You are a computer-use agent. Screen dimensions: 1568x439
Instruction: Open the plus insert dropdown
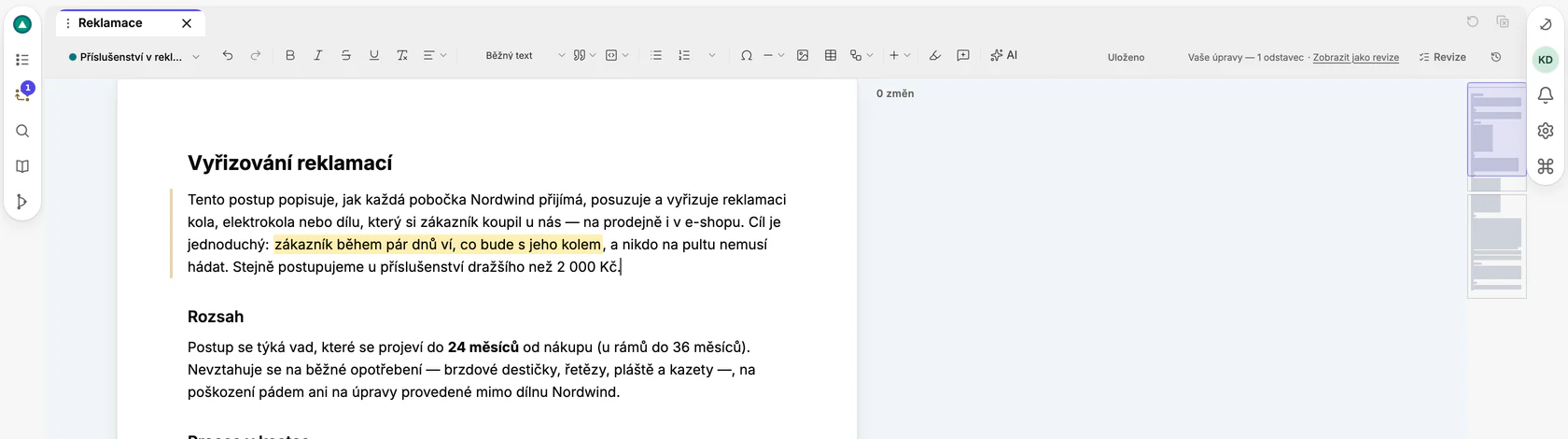[899, 56]
